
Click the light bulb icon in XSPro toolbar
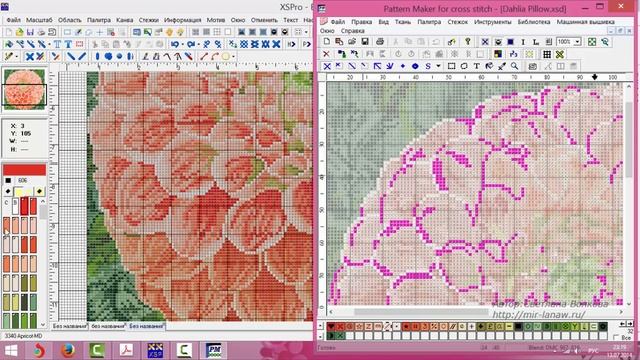(180, 32)
